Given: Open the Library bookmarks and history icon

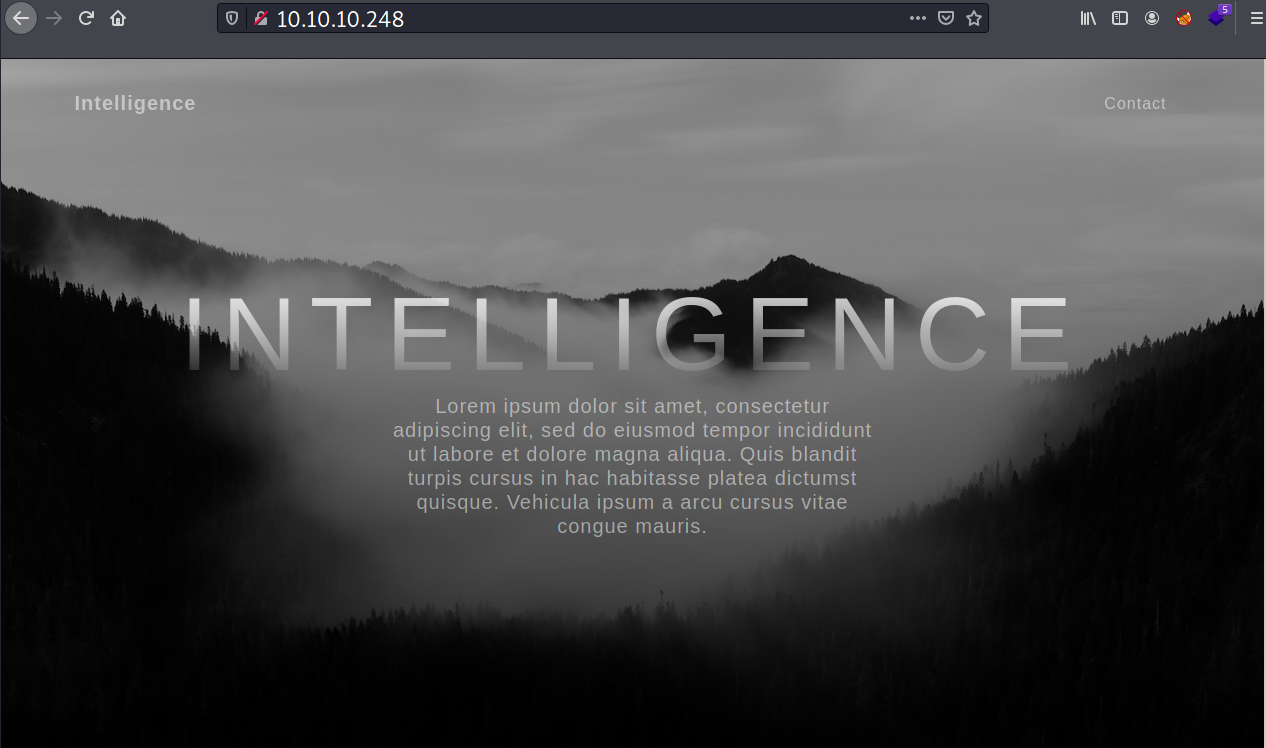Looking at the screenshot, I should point(1088,18).
